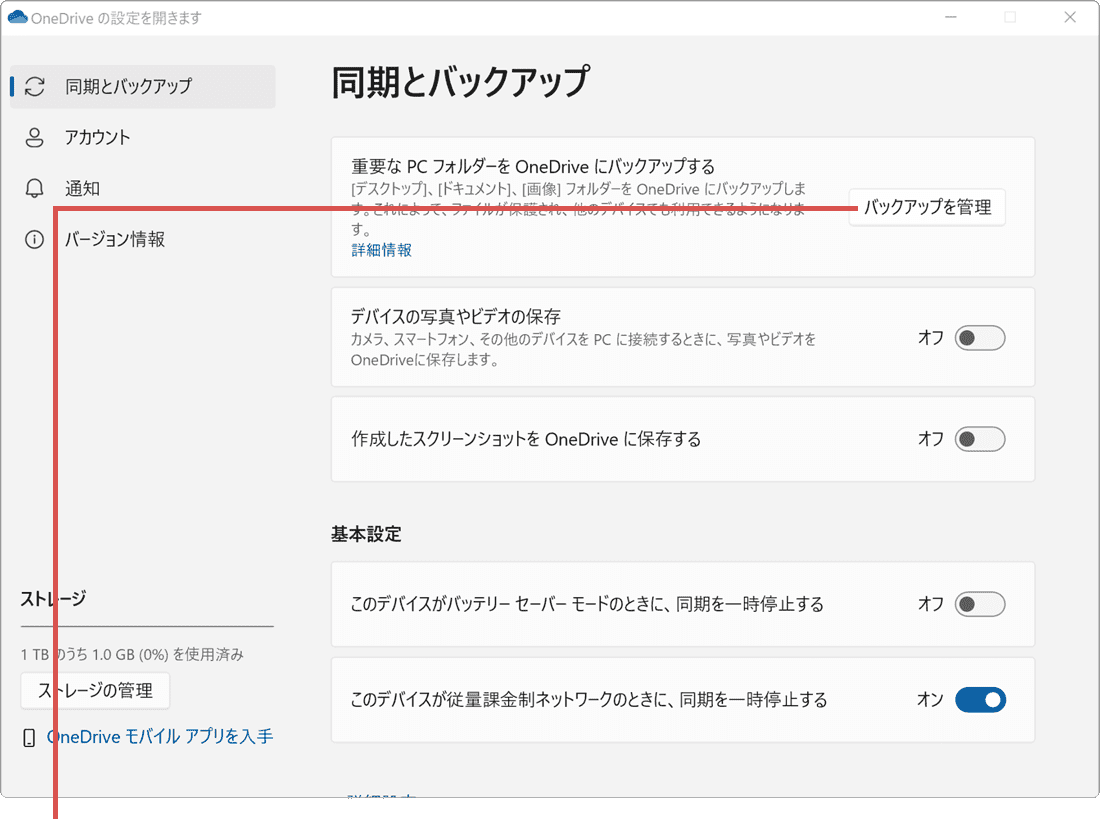Select the 同期とバックアップ sync icon in sidebar
Screen dimensions: 1100x819
tap(33, 87)
